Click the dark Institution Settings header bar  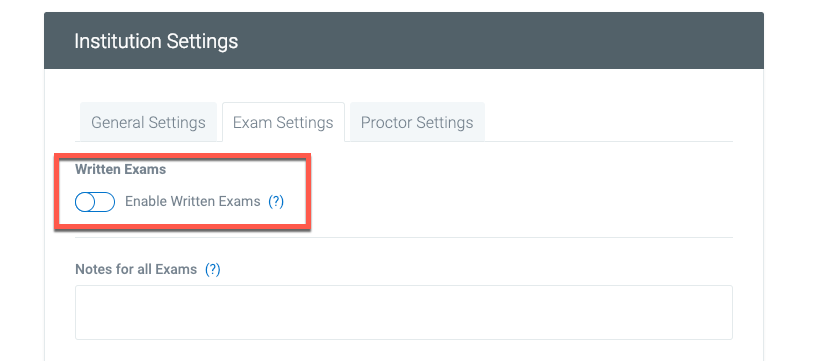click(404, 41)
